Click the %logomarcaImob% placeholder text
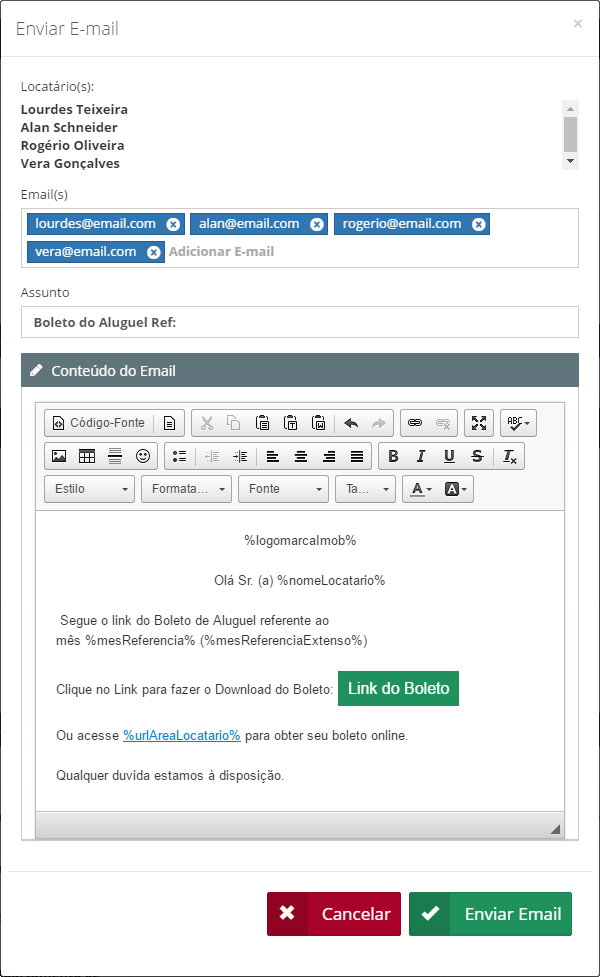 click(x=300, y=540)
